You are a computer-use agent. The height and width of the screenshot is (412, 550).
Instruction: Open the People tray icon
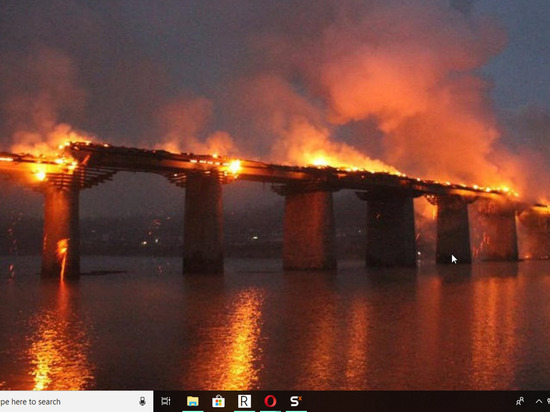click(520, 401)
